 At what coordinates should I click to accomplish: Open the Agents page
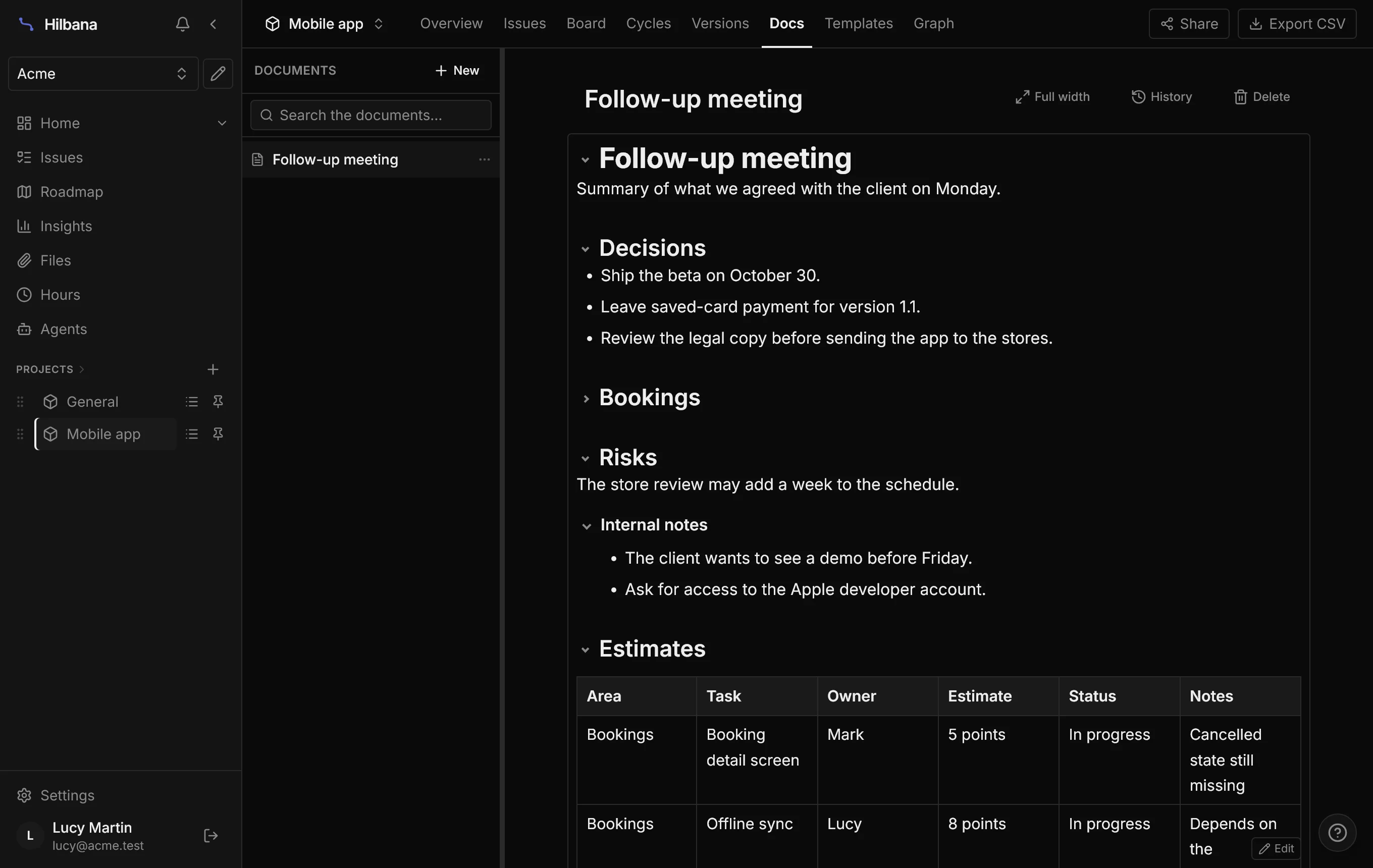click(x=121, y=329)
